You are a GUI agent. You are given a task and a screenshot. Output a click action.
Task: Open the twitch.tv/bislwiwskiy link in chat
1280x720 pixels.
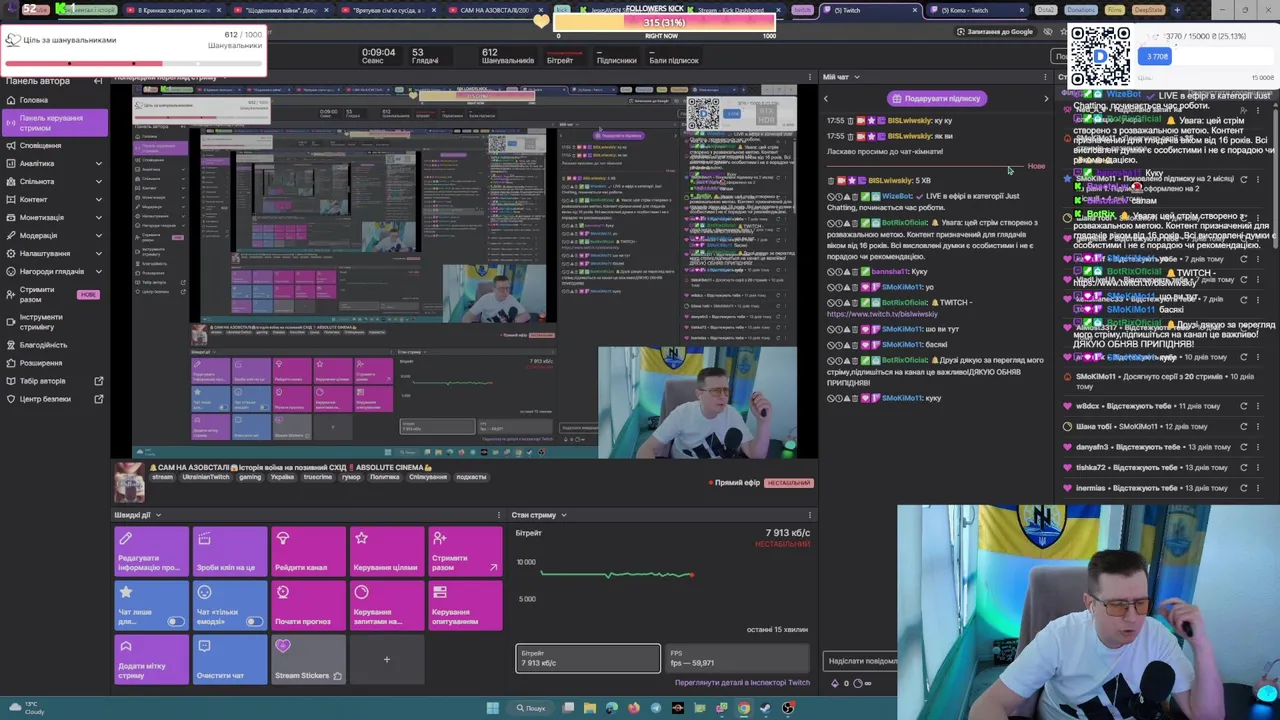click(x=882, y=314)
